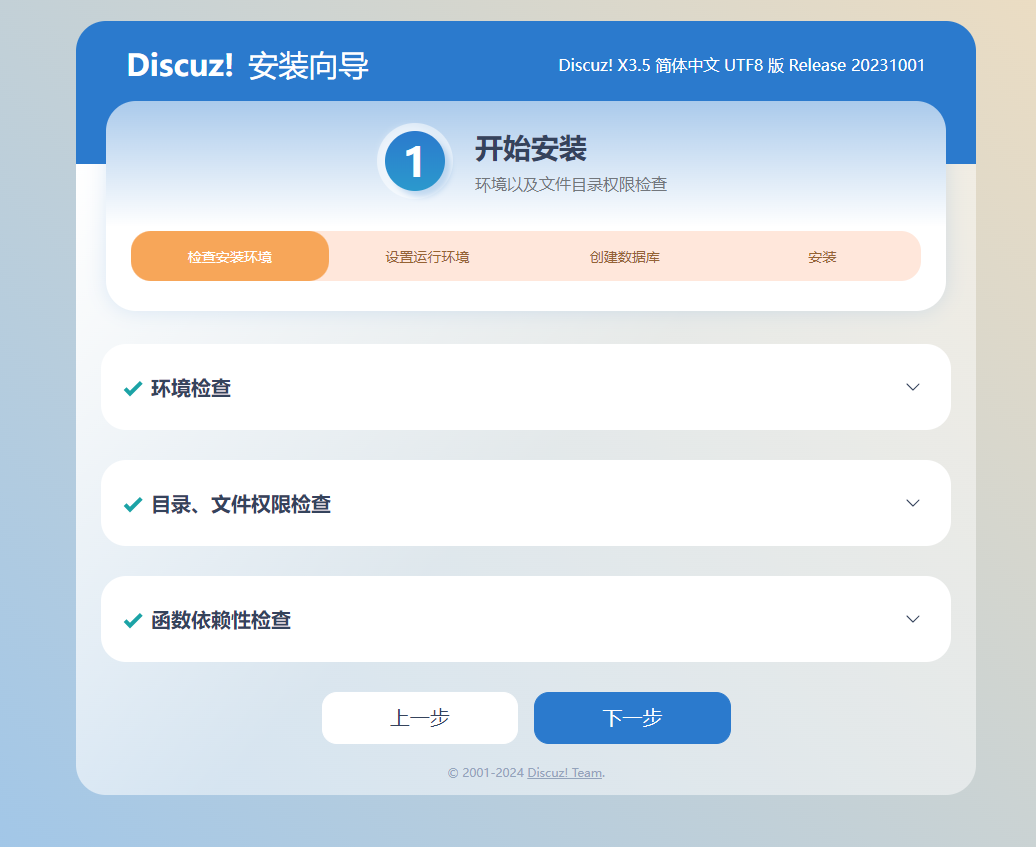The height and width of the screenshot is (847, 1036).
Task: Select the 设置运行环境 step tab
Action: [x=427, y=256]
